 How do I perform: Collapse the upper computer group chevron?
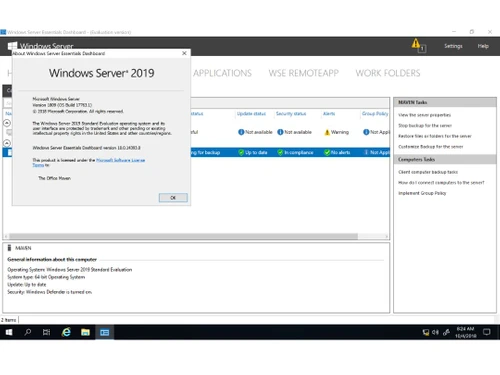[7, 123]
